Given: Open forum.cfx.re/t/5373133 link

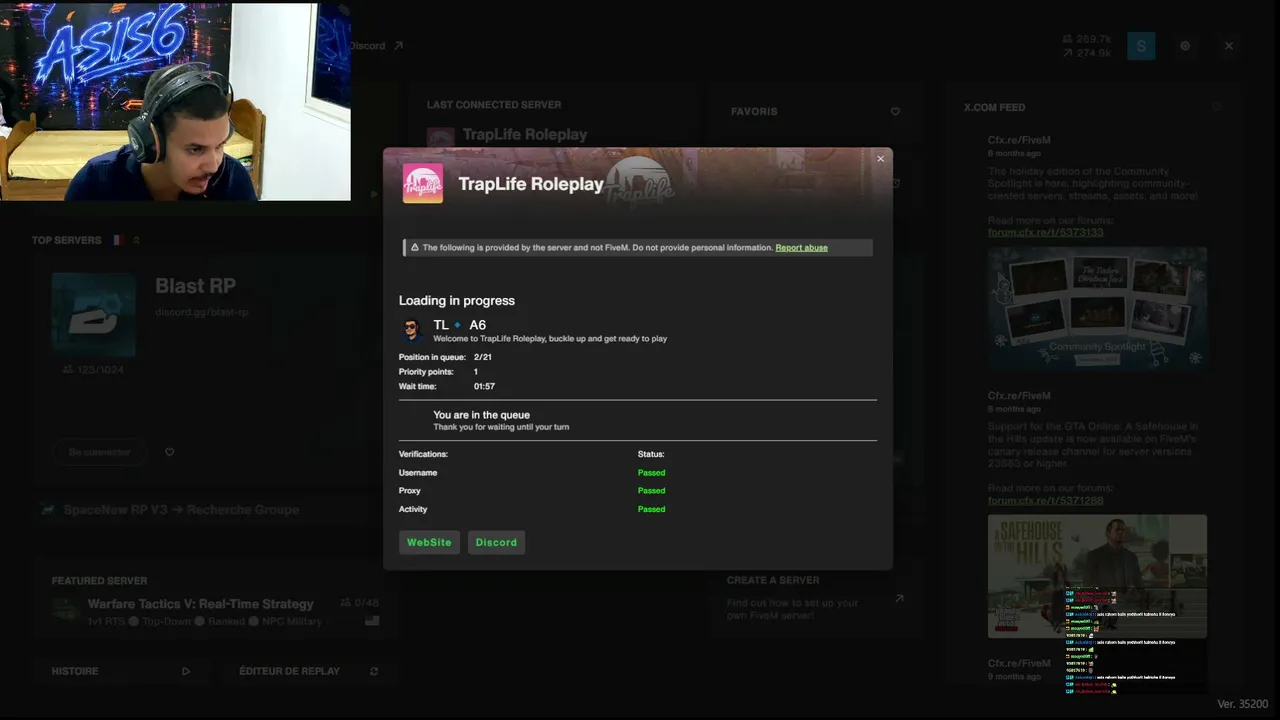Looking at the screenshot, I should [1046, 232].
